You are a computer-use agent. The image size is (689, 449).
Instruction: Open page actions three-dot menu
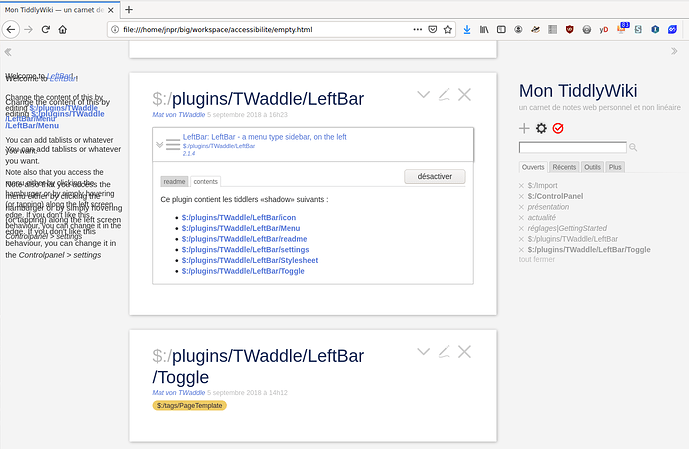[x=417, y=29]
